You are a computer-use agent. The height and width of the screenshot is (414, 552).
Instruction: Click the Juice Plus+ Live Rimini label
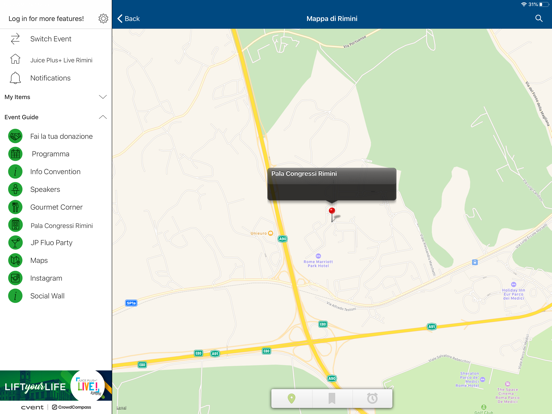[x=61, y=60]
